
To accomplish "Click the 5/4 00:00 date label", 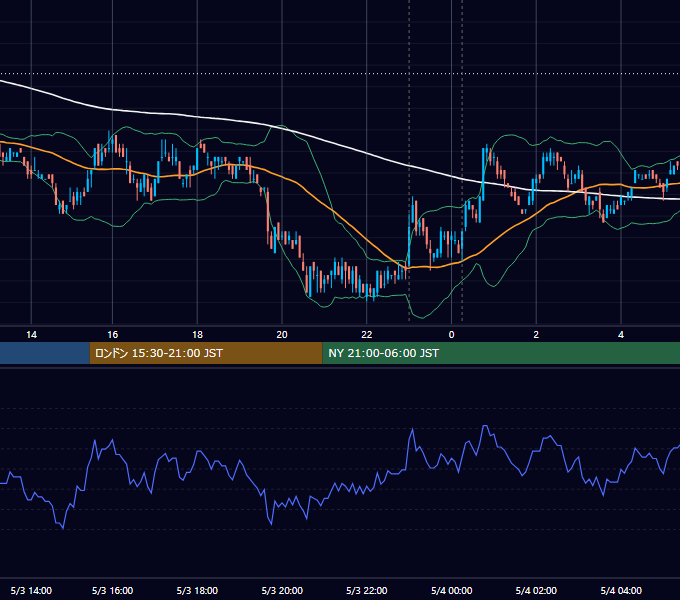I will [451, 590].
